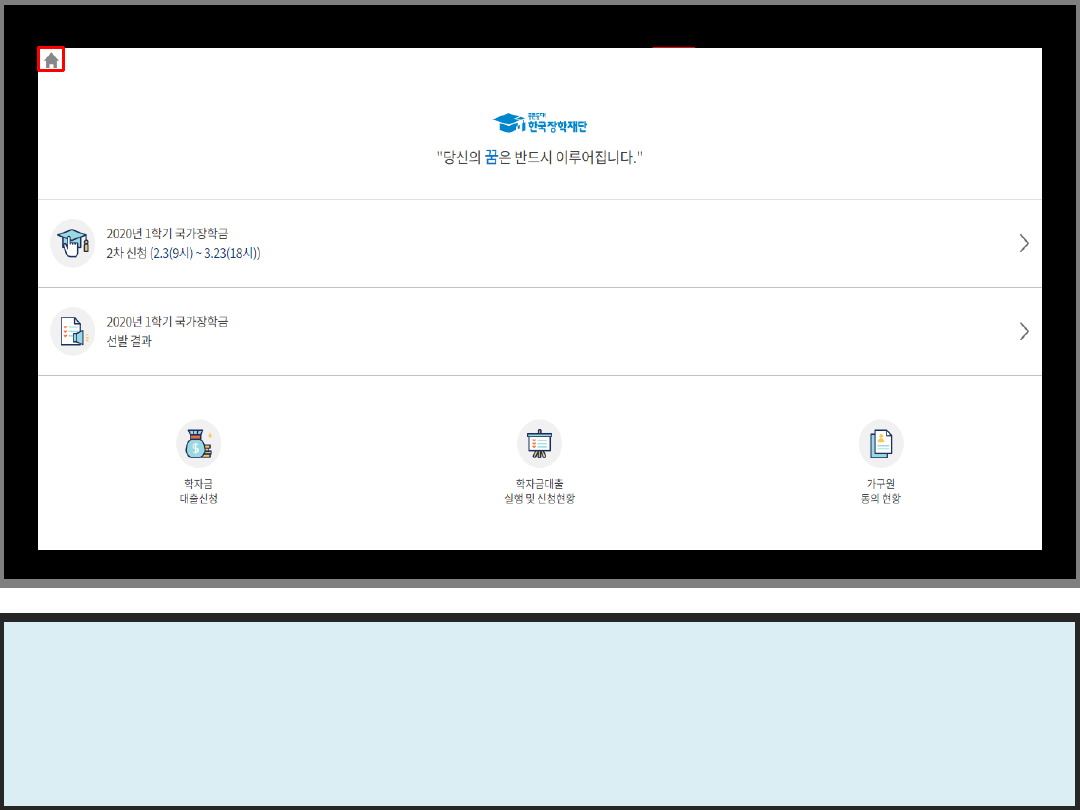Expand the 선발 결과 row using its chevron
1080x810 pixels.
pyautogui.click(x=1023, y=331)
